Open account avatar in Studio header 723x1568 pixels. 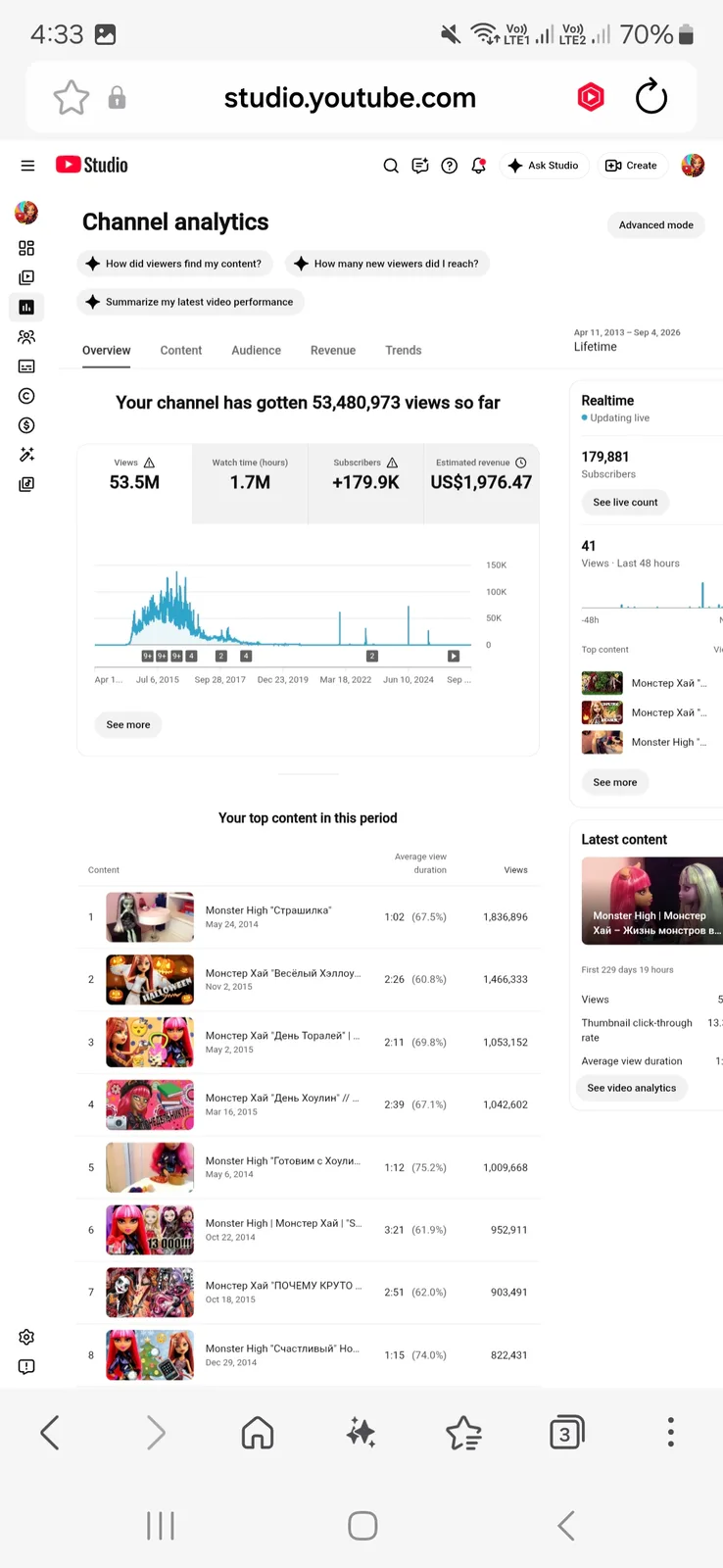pyautogui.click(x=693, y=166)
